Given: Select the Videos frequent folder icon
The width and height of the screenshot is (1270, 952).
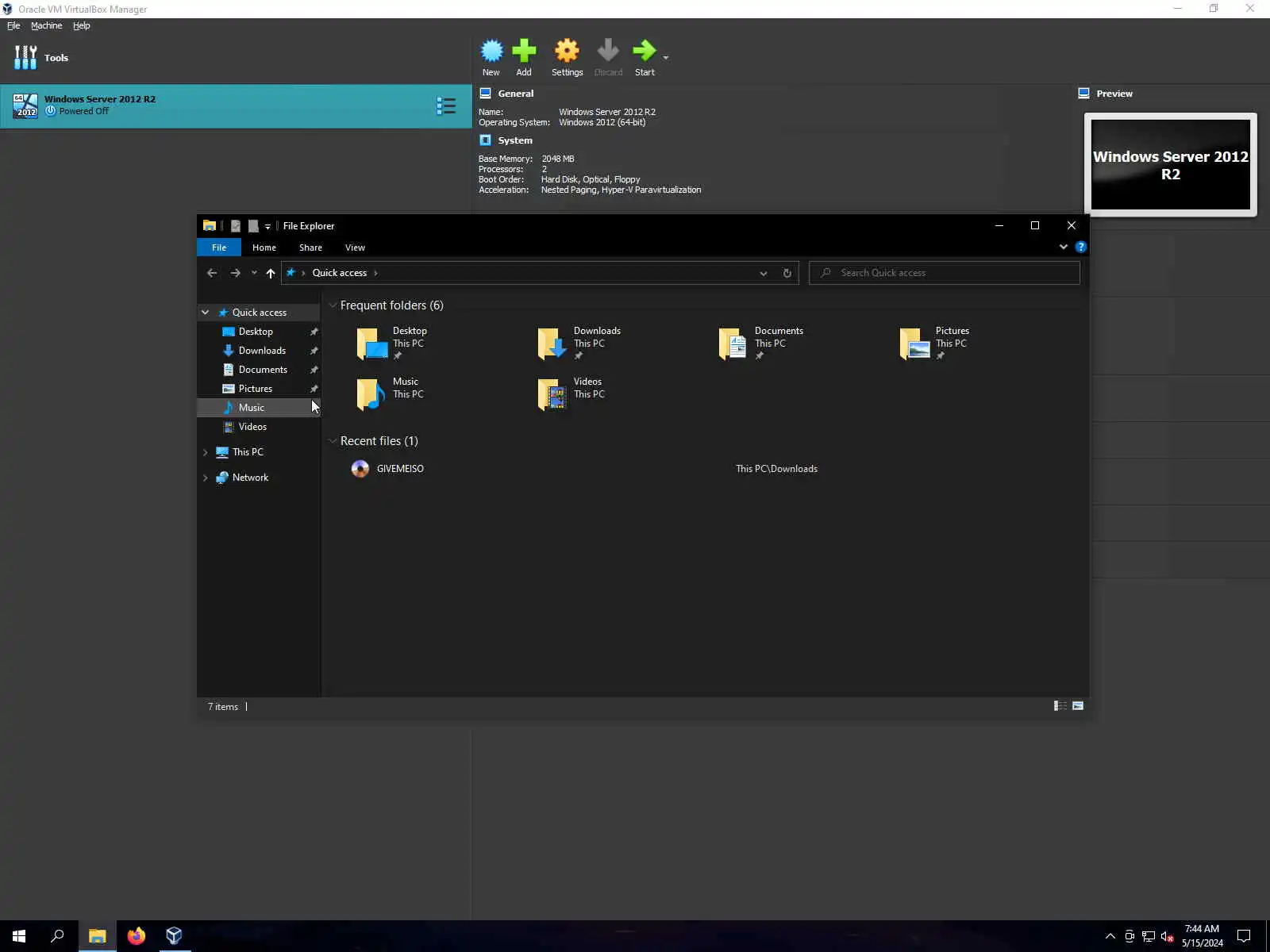Looking at the screenshot, I should tap(552, 394).
